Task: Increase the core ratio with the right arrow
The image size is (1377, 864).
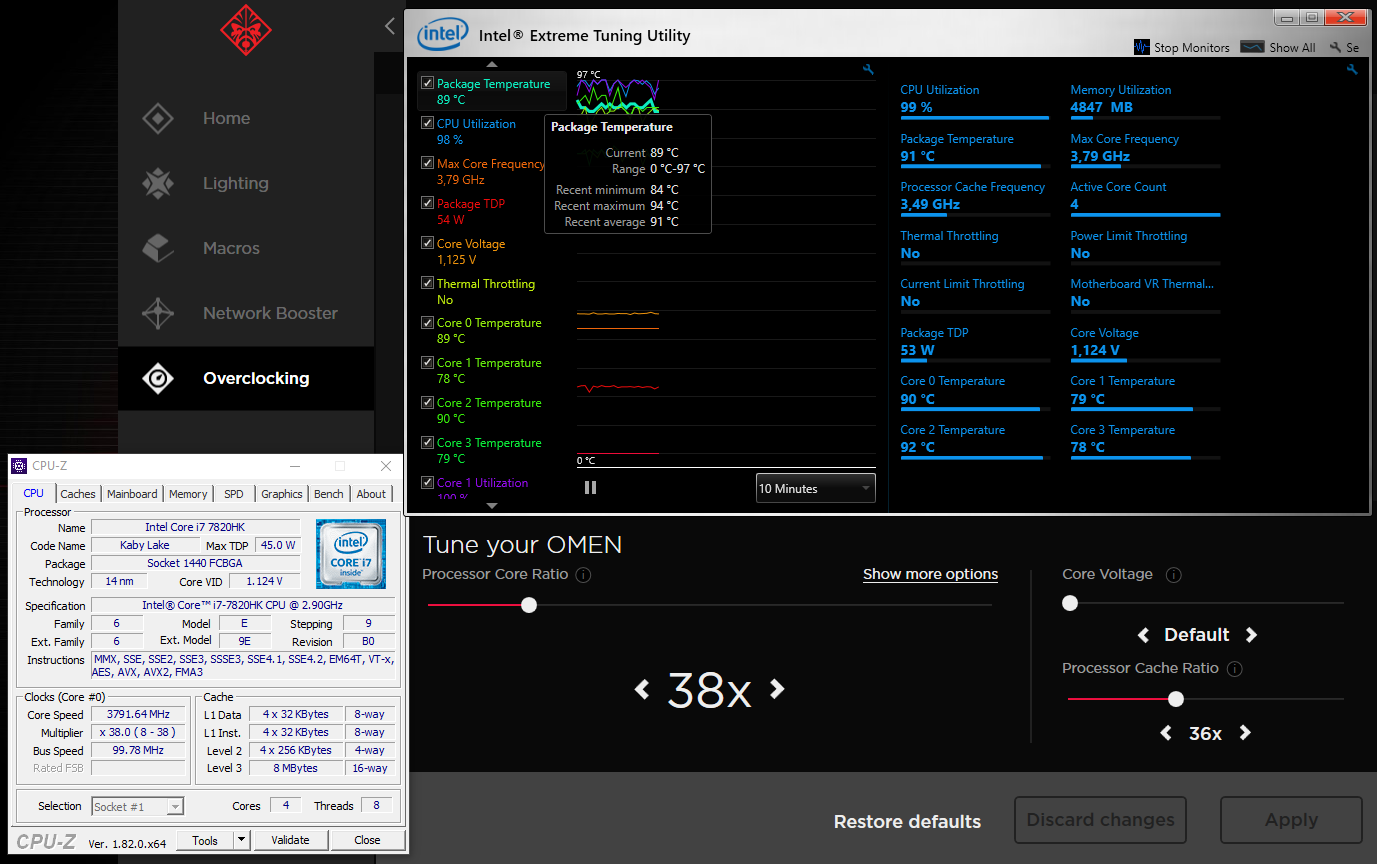Action: tap(777, 688)
